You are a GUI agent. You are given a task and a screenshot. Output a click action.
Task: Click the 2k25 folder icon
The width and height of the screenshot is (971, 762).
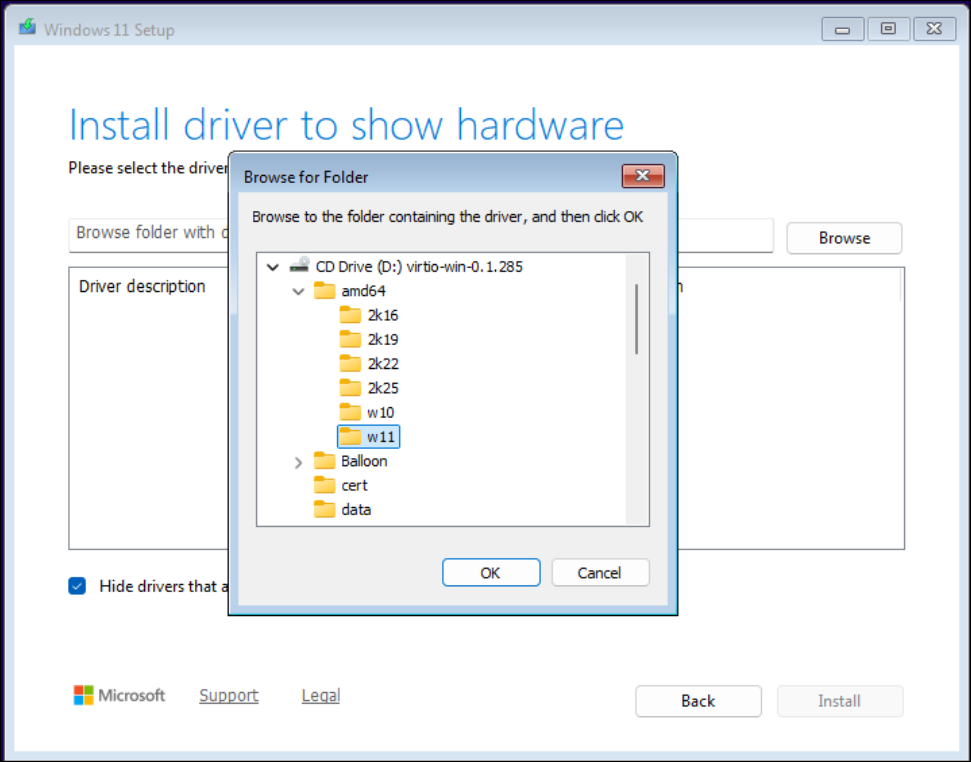[350, 388]
